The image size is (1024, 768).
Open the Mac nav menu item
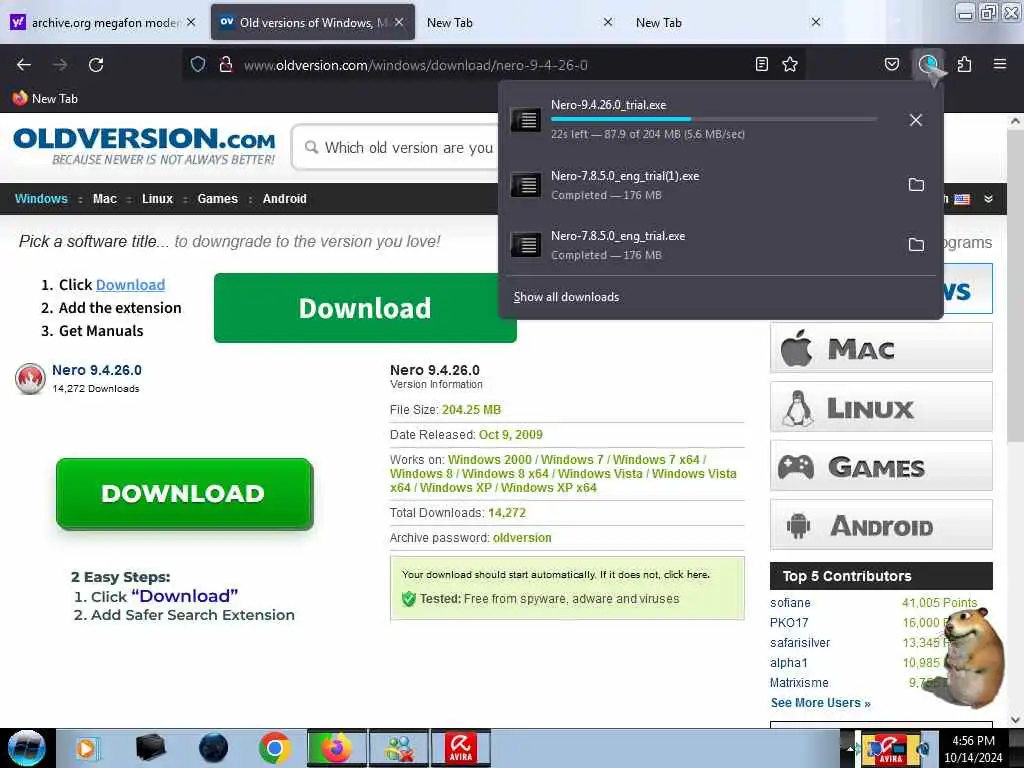[x=104, y=199]
